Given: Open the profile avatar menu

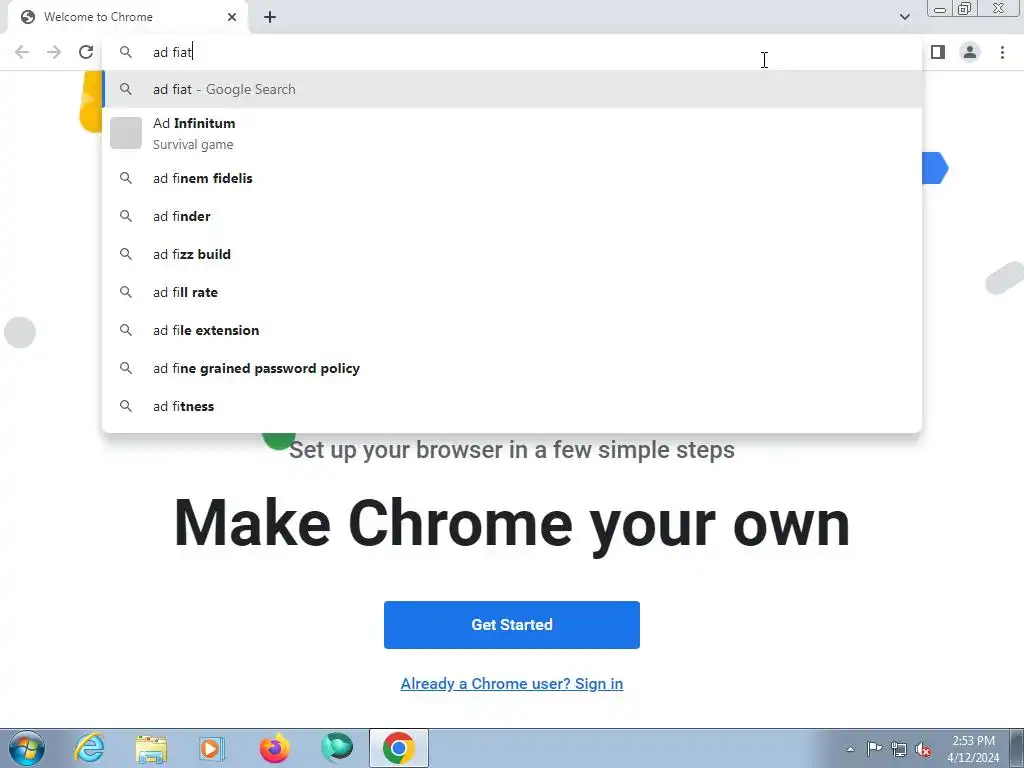Looking at the screenshot, I should (x=970, y=52).
